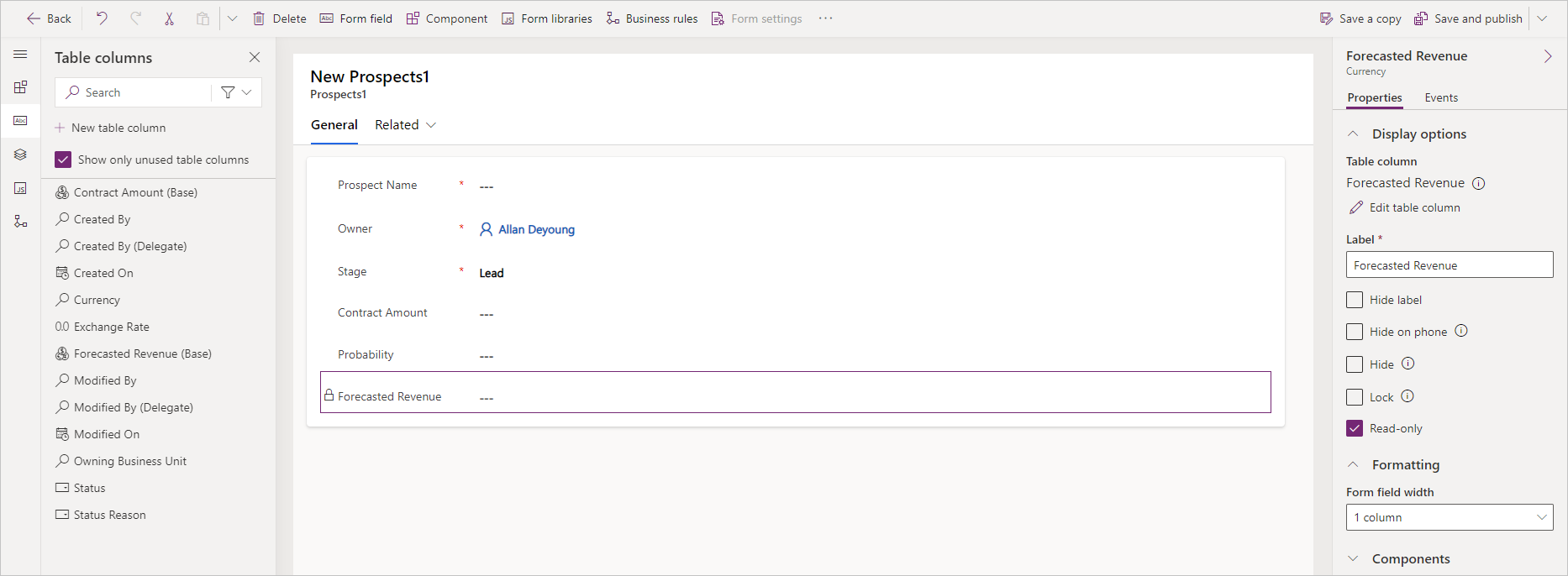Select the Modified By column

pos(96,380)
